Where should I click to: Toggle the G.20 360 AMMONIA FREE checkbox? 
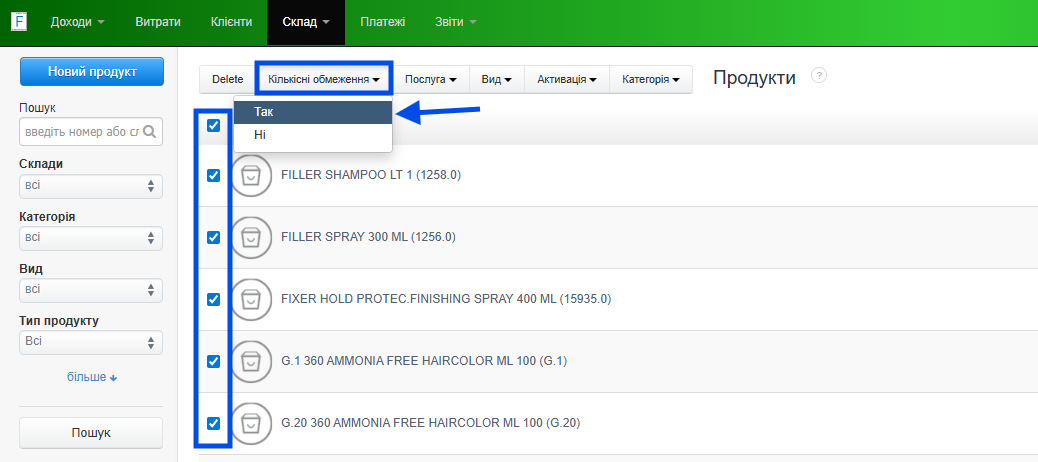pos(213,423)
